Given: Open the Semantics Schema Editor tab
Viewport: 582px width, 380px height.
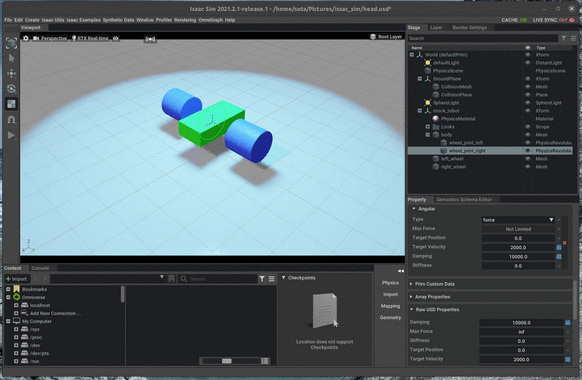Looking at the screenshot, I should [464, 200].
